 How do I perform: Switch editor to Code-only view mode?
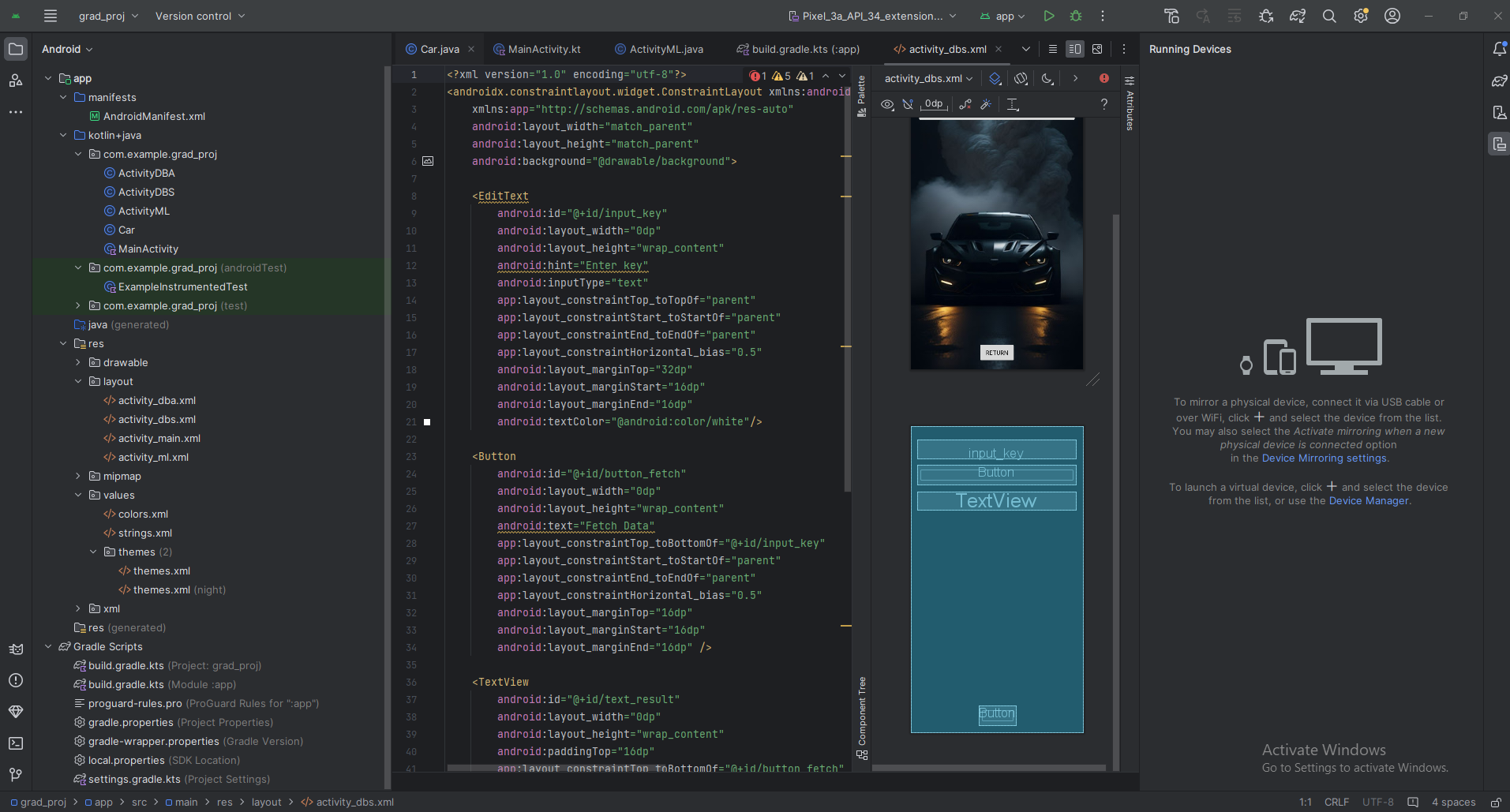[1052, 49]
